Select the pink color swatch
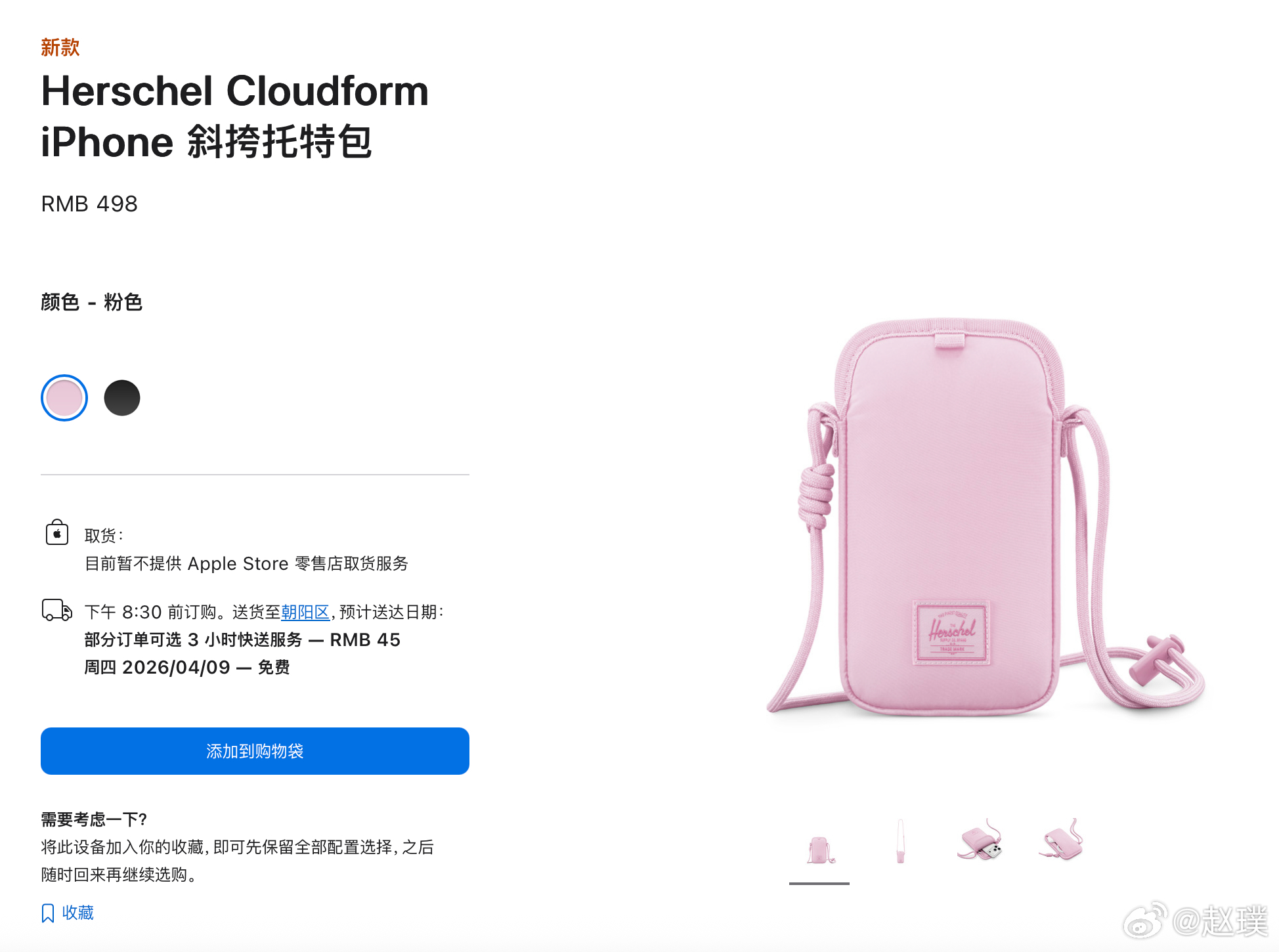The image size is (1279, 952). coord(64,398)
